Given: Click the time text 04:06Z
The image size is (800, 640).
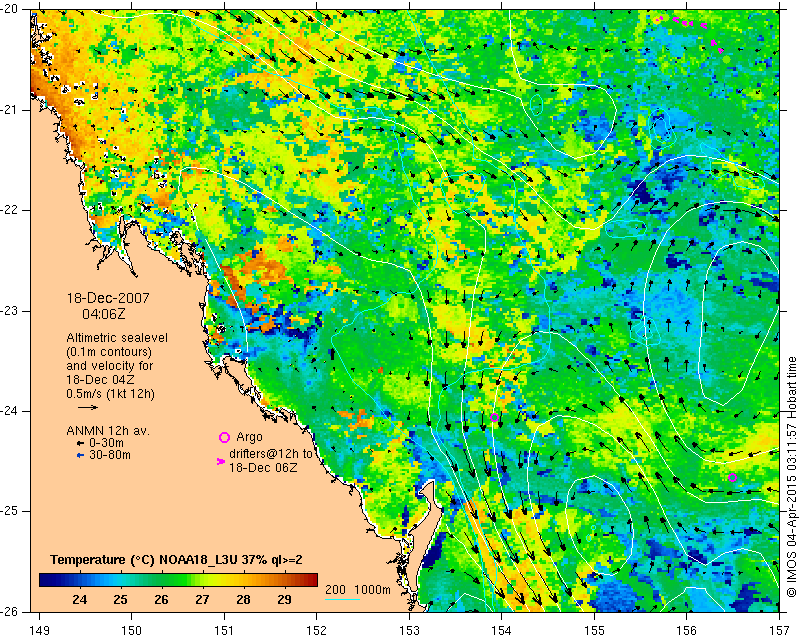Looking at the screenshot, I should (104, 314).
